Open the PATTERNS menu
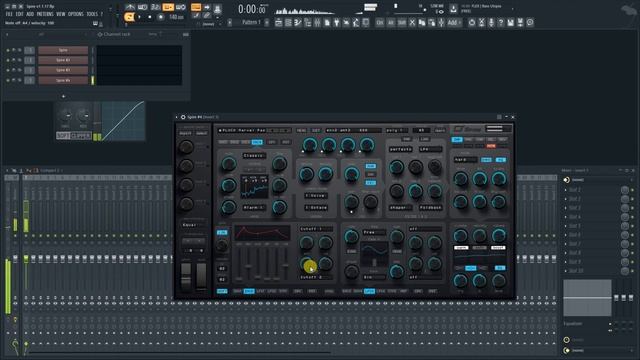Viewport: 640px width, 360px height. (x=45, y=14)
